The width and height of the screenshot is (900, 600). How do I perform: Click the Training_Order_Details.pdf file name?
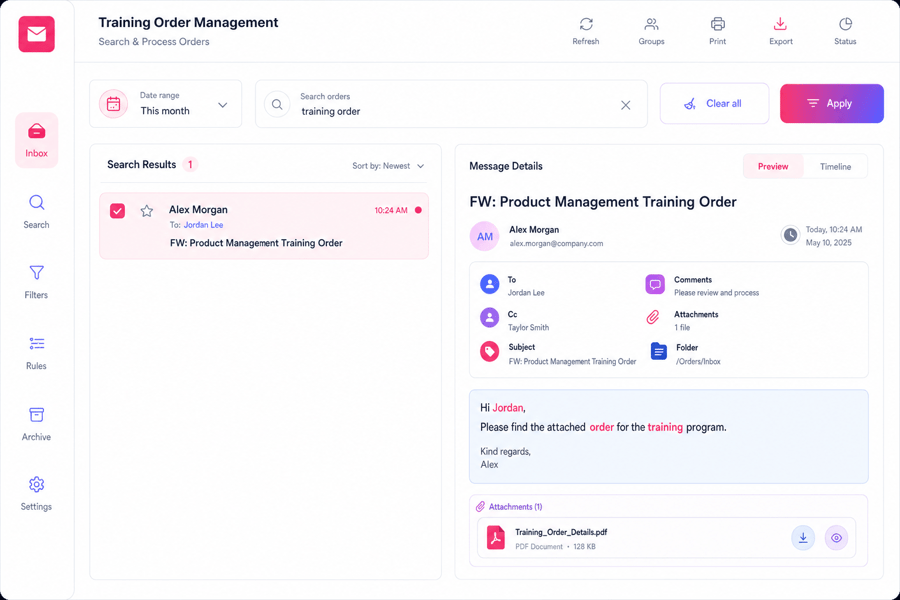(x=561, y=532)
